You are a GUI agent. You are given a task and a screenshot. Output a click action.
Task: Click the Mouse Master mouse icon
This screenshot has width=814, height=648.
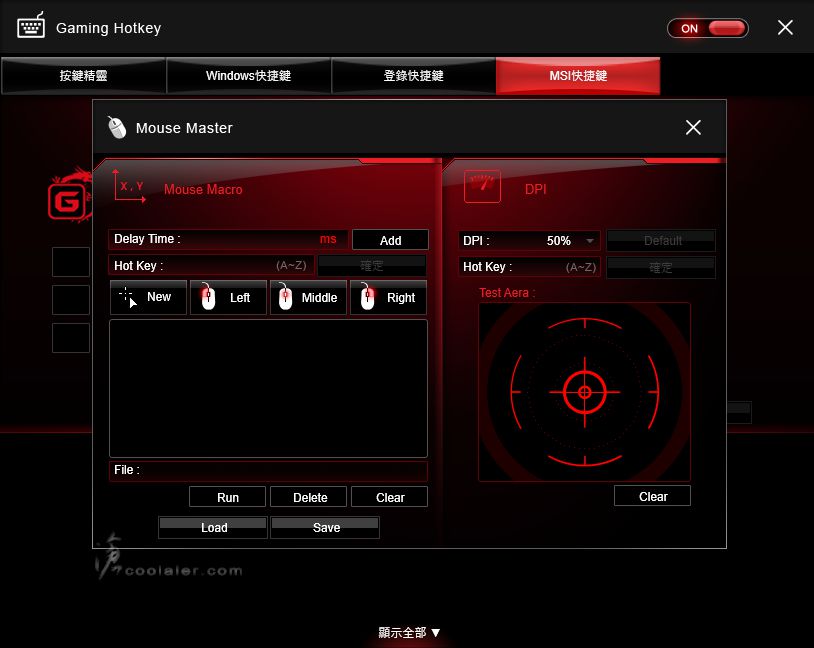pyautogui.click(x=117, y=127)
